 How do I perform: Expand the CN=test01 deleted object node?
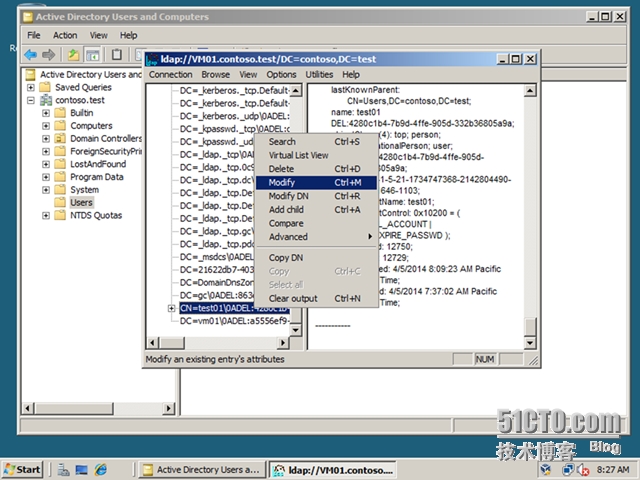click(x=171, y=308)
